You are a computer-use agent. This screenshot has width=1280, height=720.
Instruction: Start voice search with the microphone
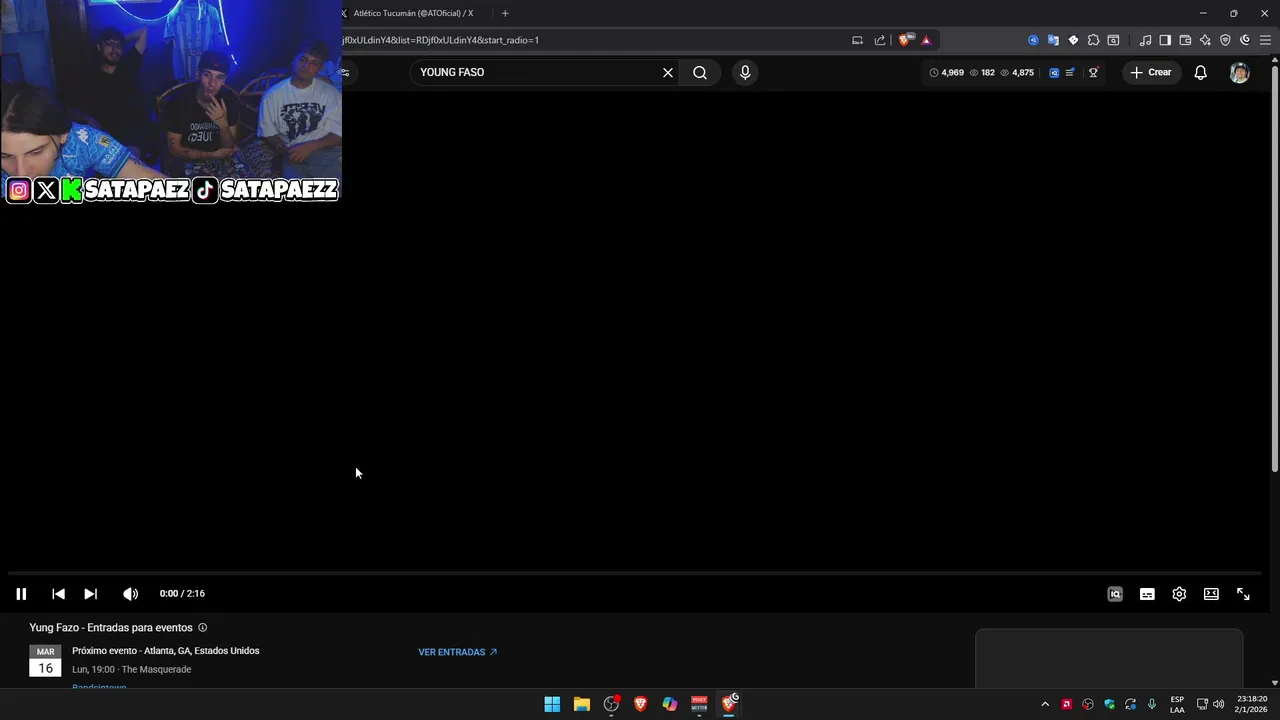coord(744,72)
